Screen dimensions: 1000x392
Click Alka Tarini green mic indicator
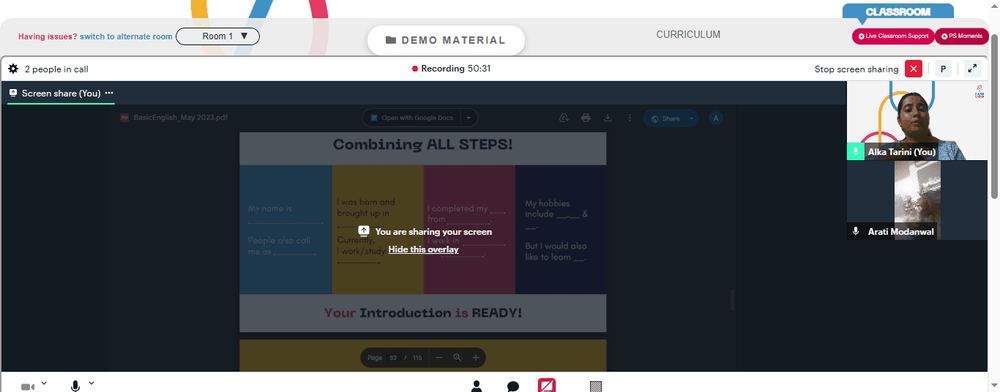pos(855,152)
